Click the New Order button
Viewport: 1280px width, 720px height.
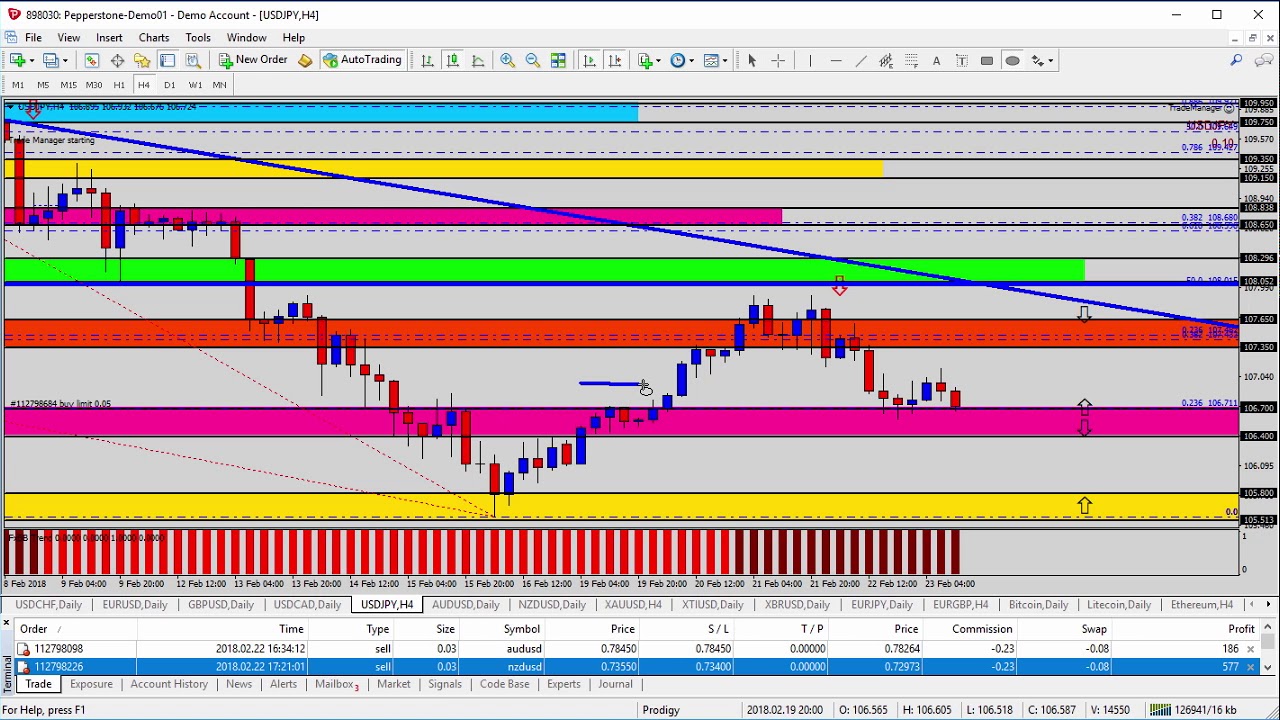click(x=254, y=60)
